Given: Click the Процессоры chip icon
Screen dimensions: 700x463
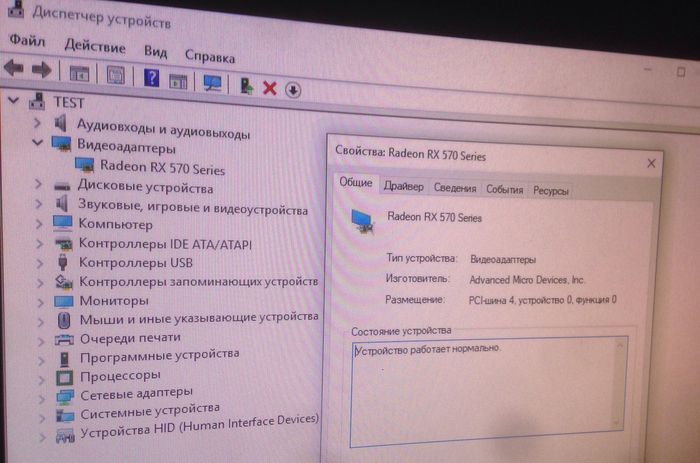Looking at the screenshot, I should (x=64, y=378).
